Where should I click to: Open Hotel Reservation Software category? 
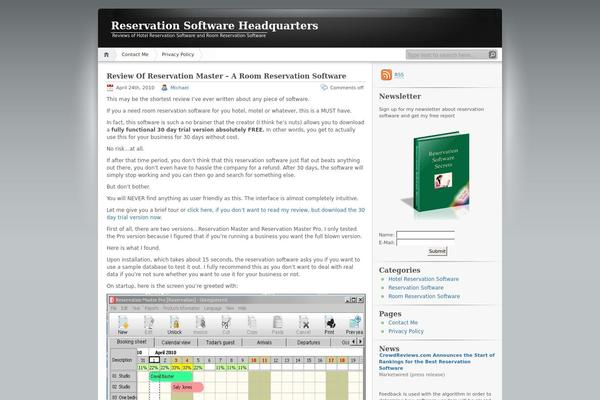(x=424, y=279)
